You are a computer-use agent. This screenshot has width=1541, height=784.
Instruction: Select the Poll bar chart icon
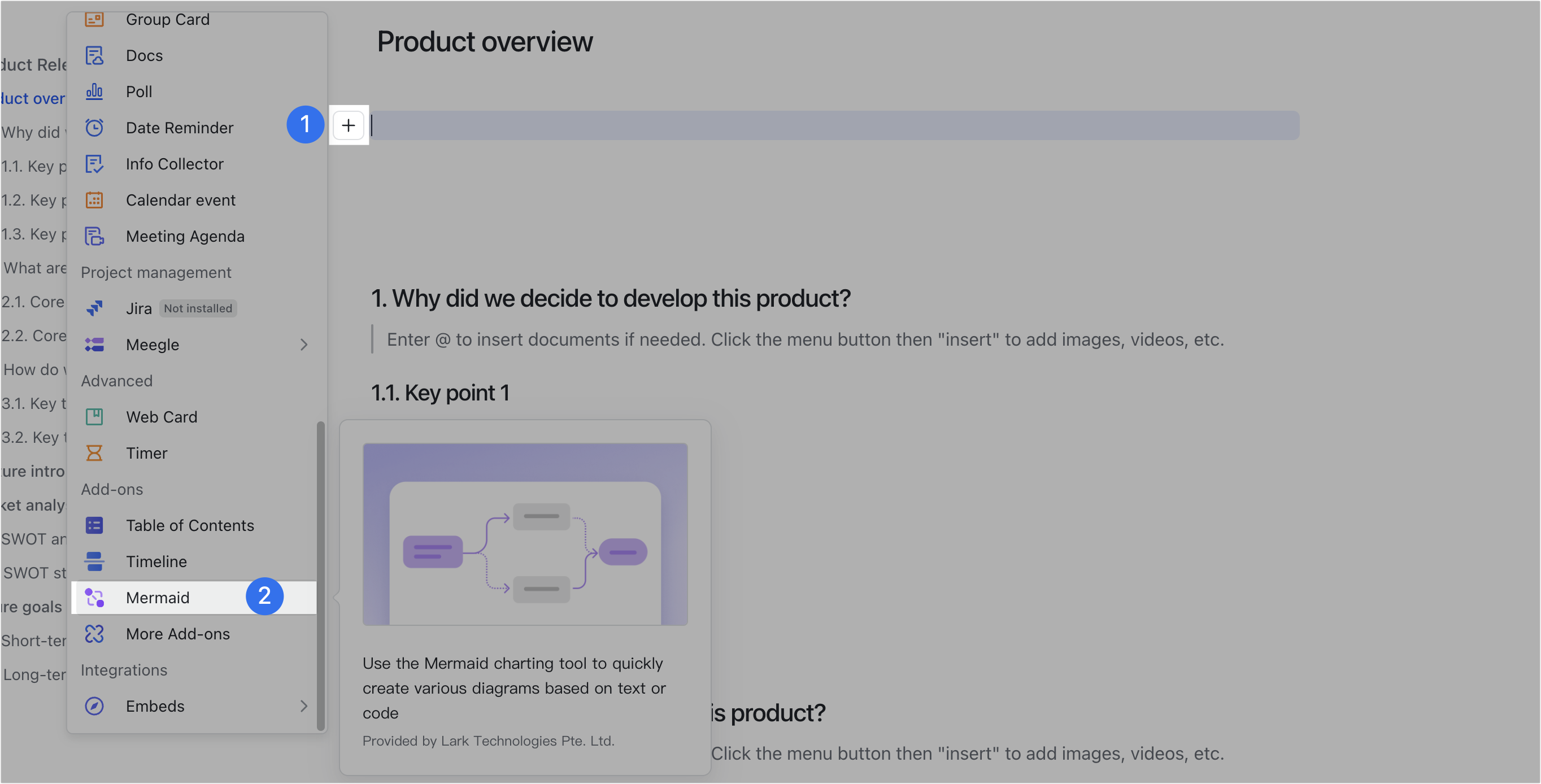(94, 92)
